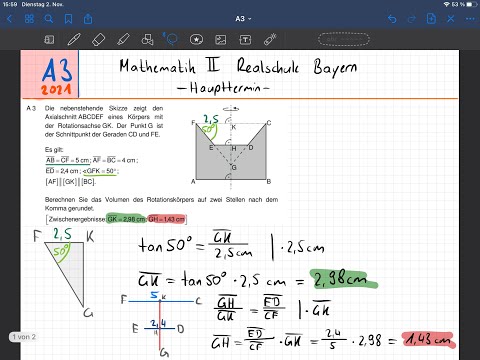Add a new page

pyautogui.click(x=431, y=19)
